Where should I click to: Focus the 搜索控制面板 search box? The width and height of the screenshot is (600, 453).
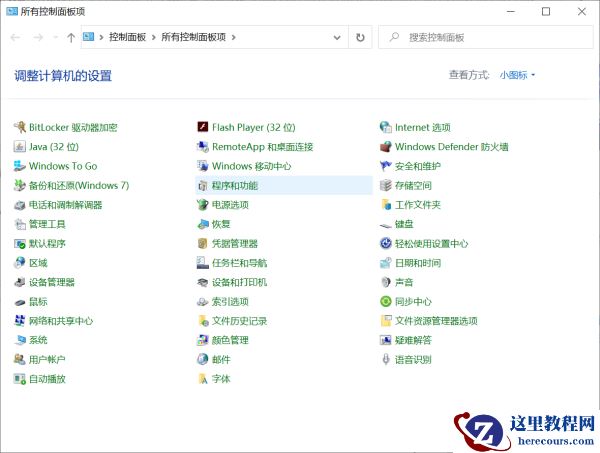point(486,37)
